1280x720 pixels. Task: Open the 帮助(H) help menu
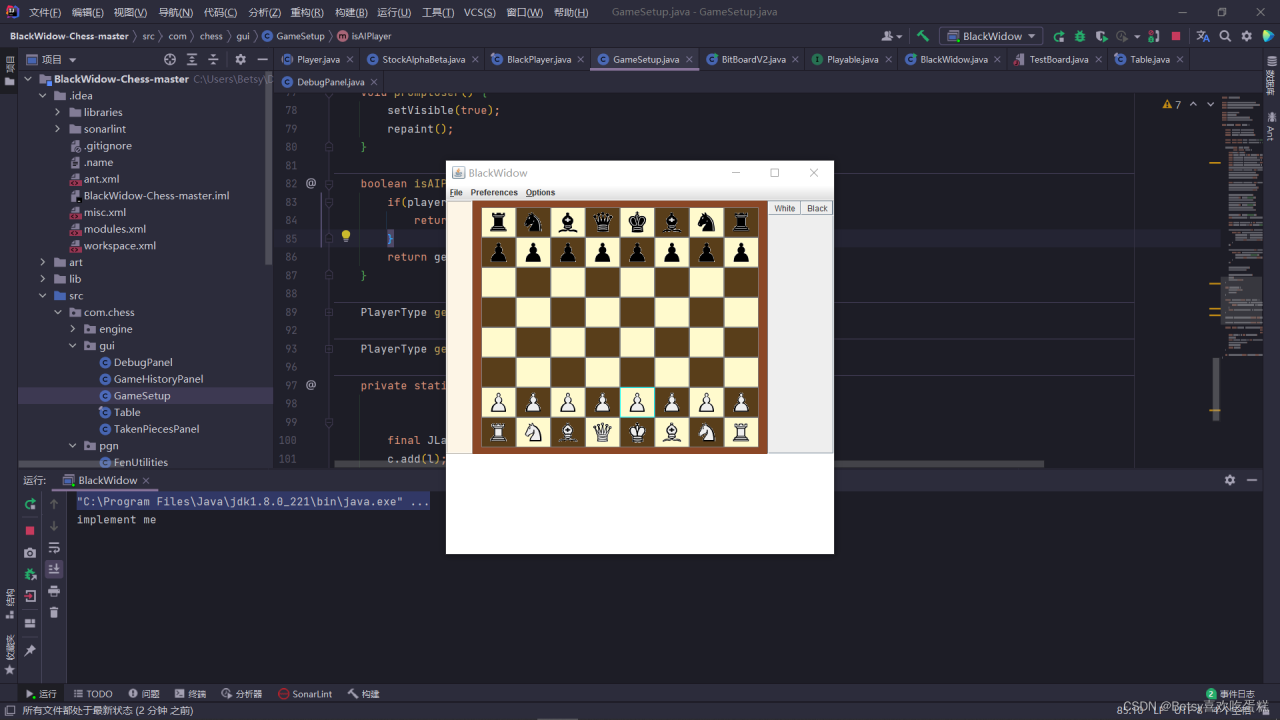coord(571,13)
